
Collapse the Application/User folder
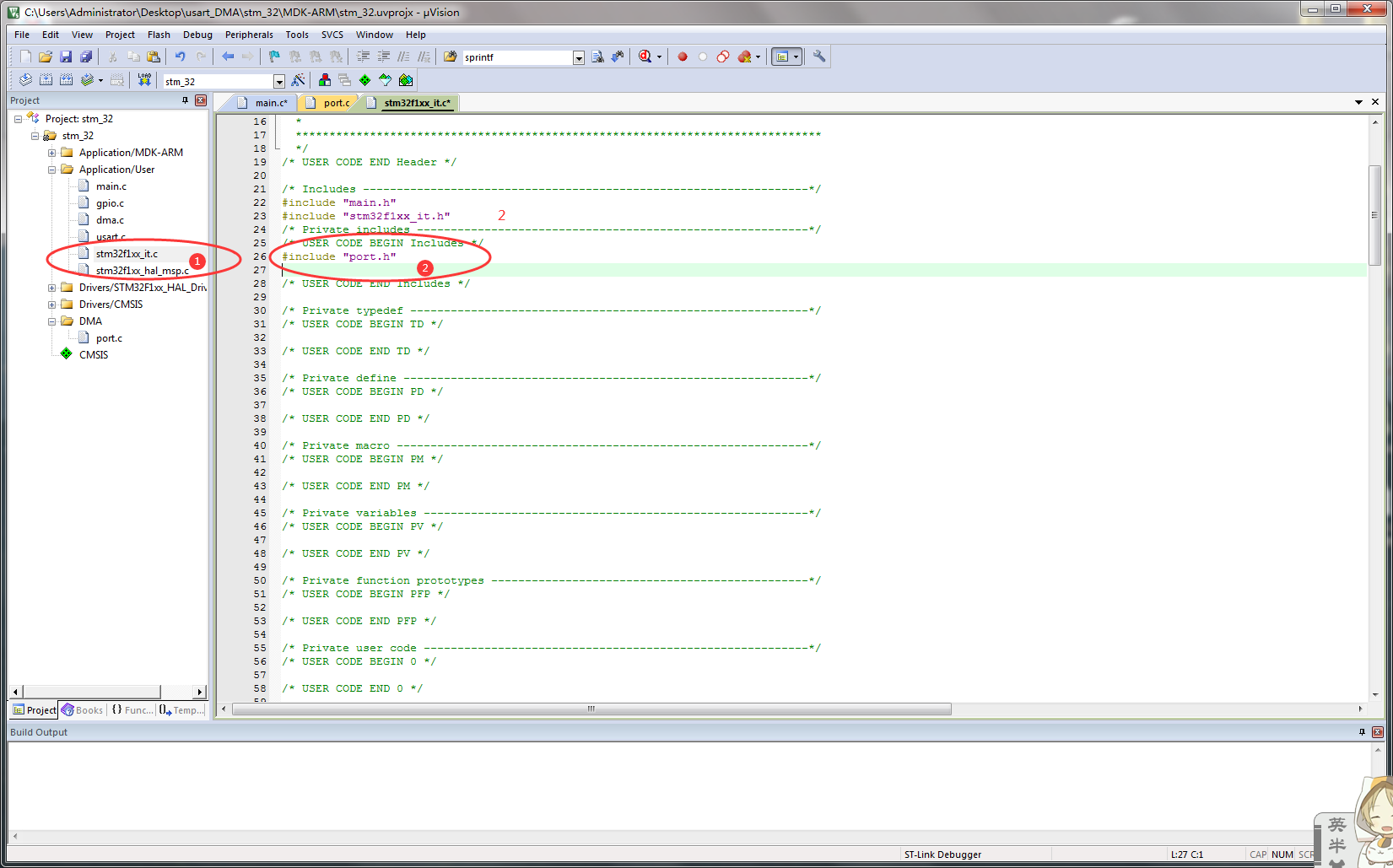pos(51,170)
